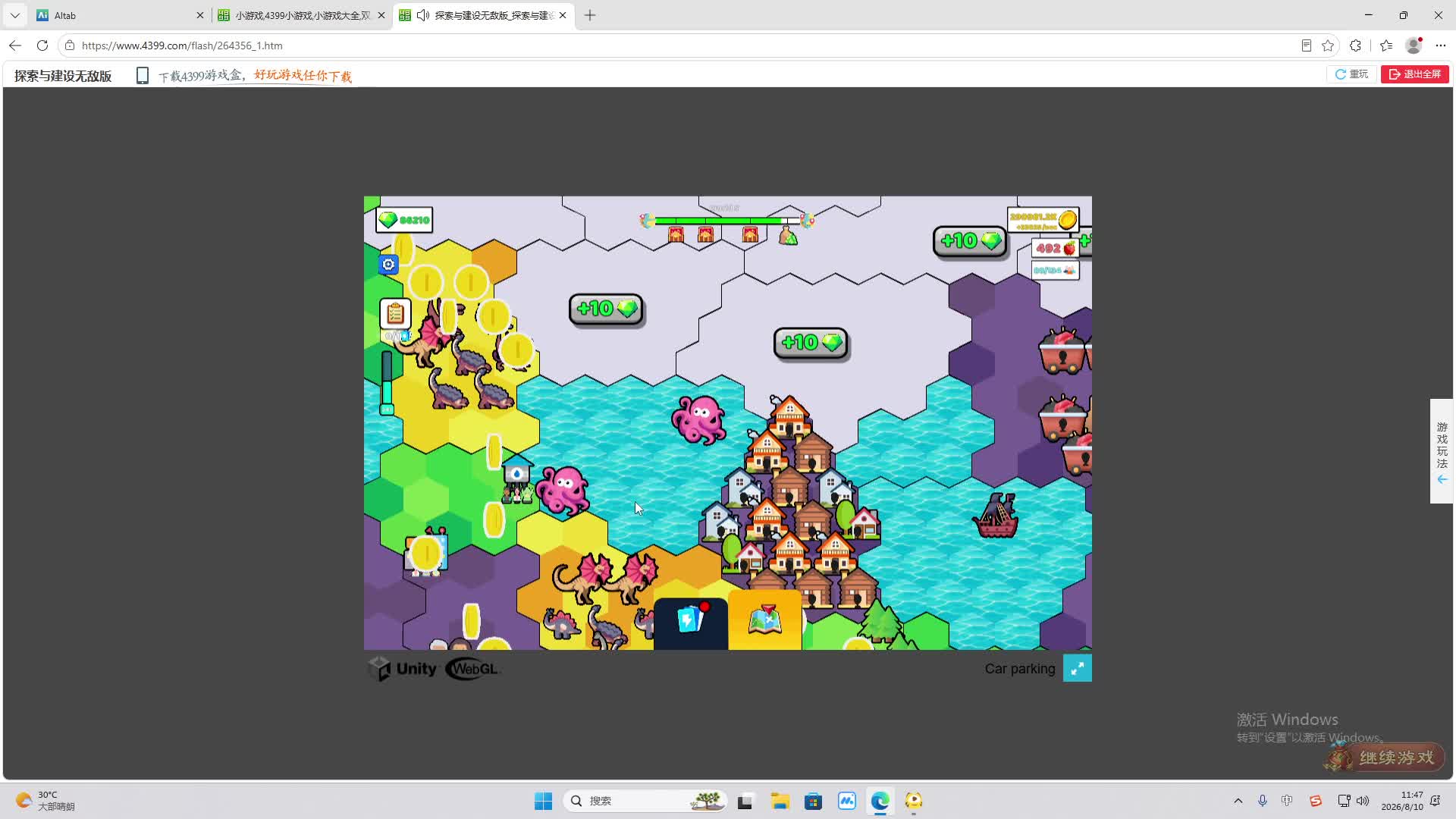Click the 重玩 replay button
The image size is (1456, 819).
point(1351,74)
